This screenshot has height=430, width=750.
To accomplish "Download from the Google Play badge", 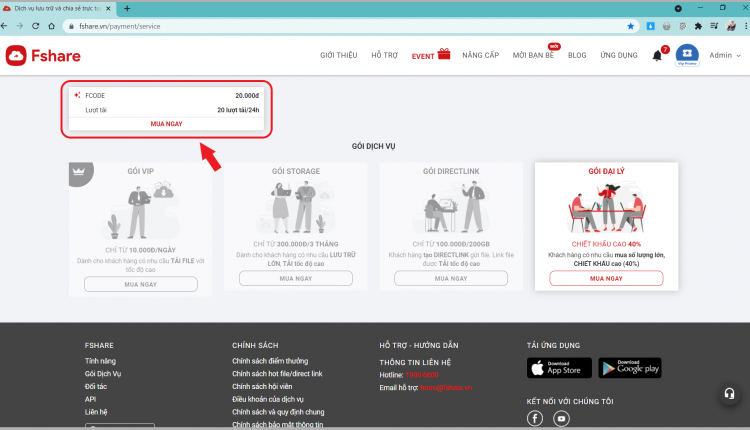I will click(x=630, y=368).
